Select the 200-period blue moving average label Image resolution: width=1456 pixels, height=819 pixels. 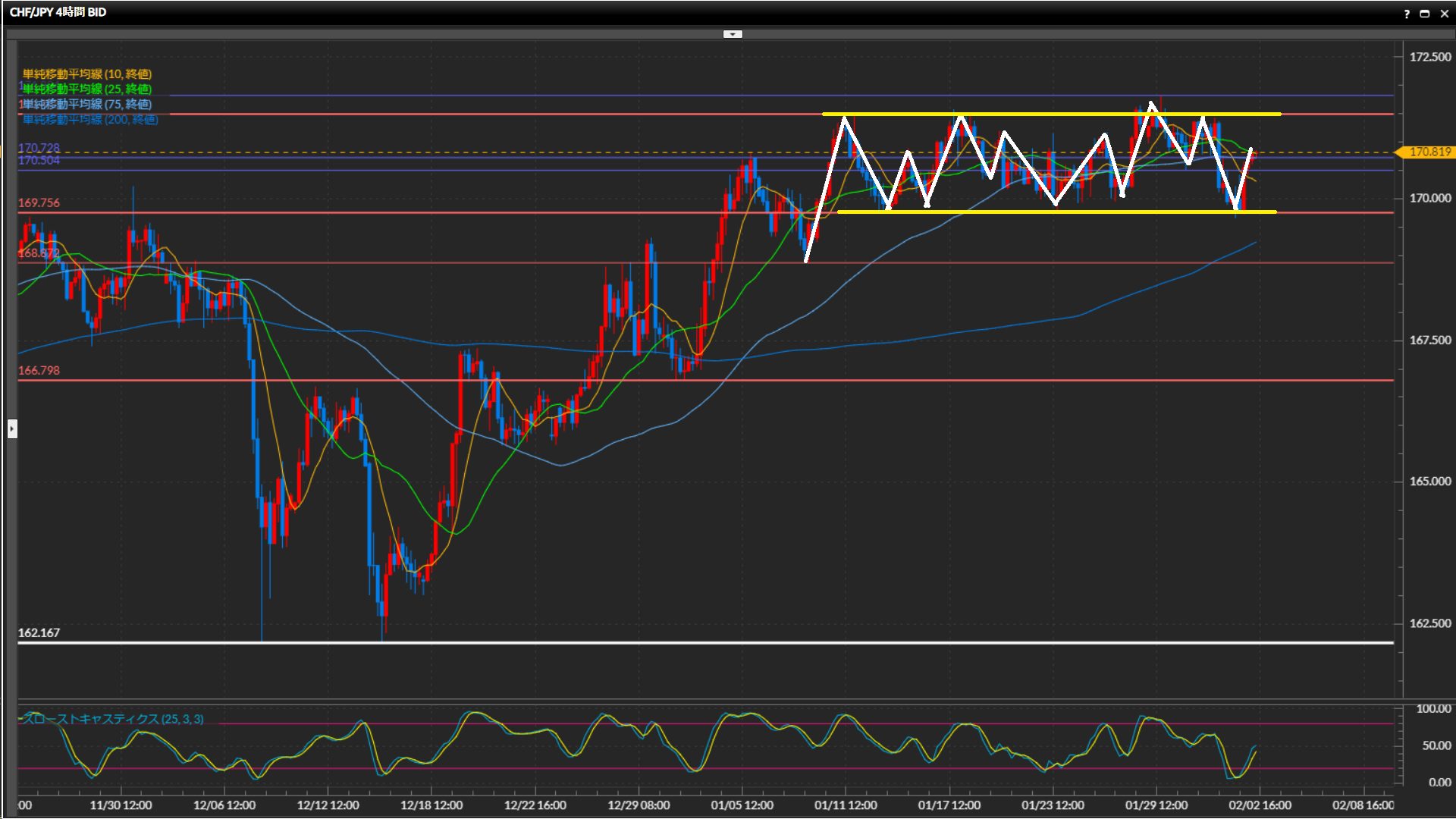(90, 119)
